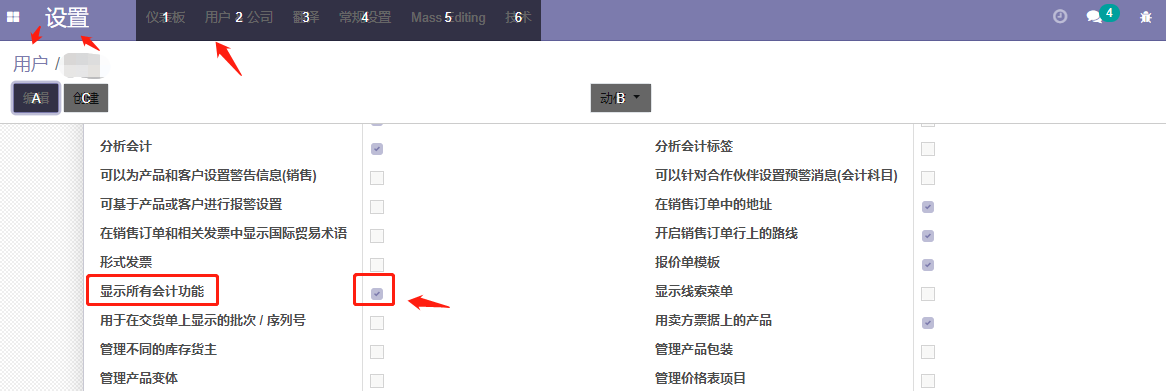Toggle the 管理价格表项目 checkbox

coord(927,381)
